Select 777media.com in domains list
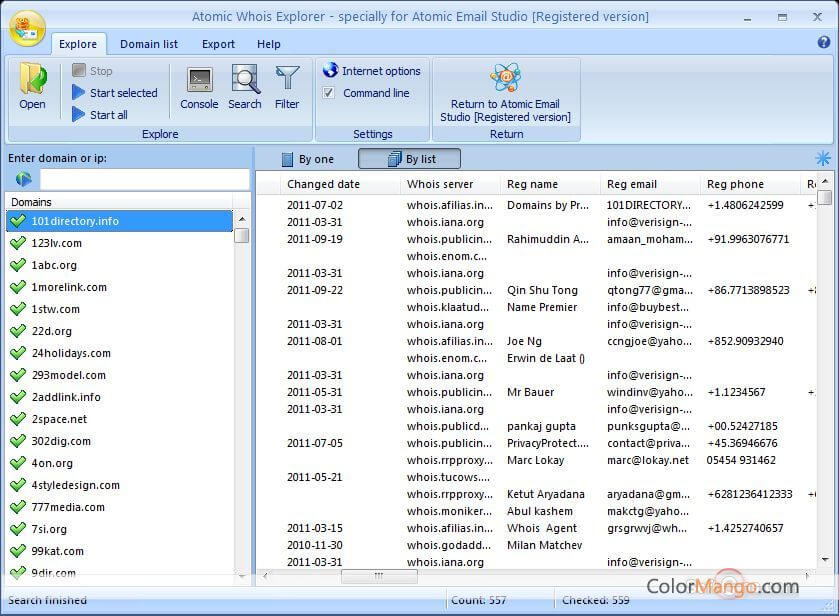The width and height of the screenshot is (839, 616). click(x=120, y=507)
